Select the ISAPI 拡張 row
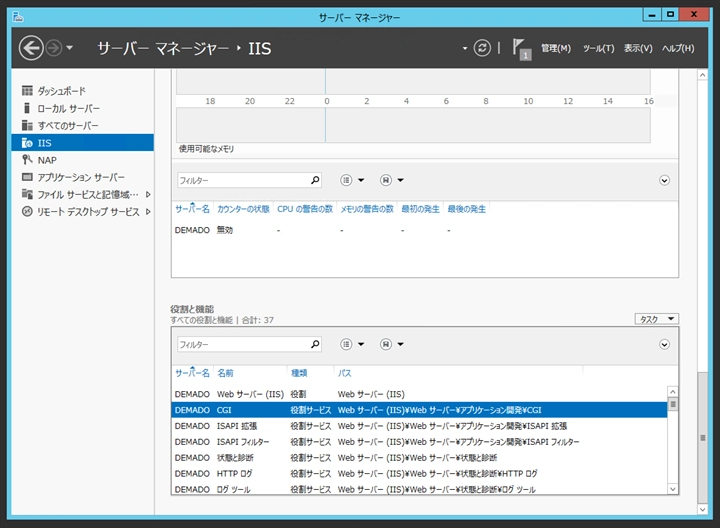This screenshot has width=720, height=528. click(x=419, y=426)
